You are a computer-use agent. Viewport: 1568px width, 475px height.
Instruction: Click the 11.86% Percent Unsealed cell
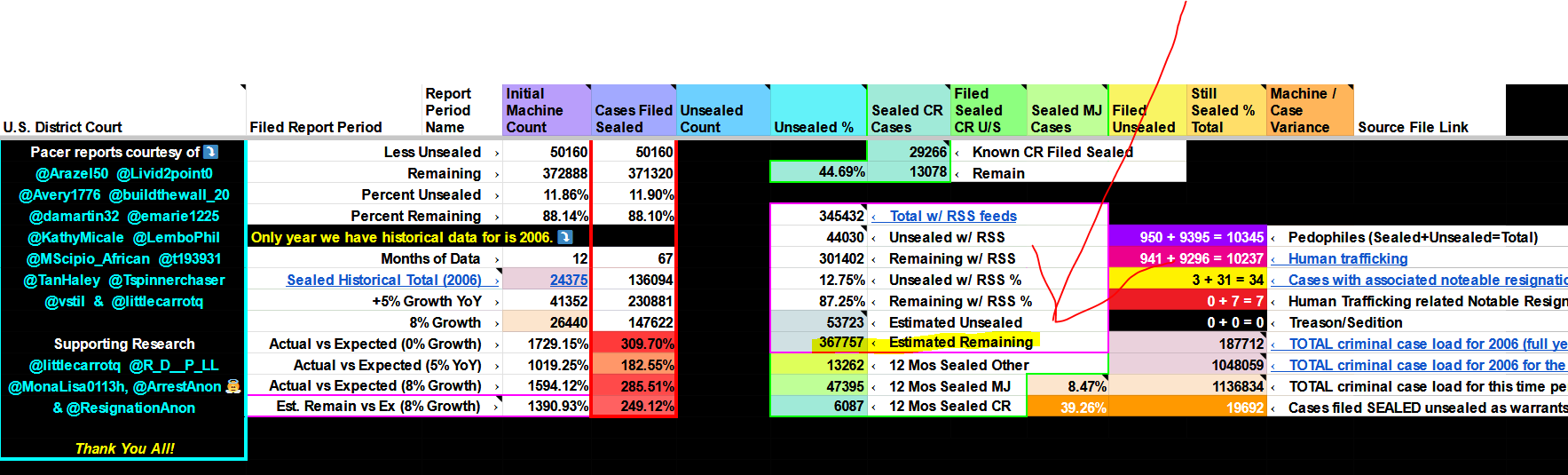coord(547,194)
